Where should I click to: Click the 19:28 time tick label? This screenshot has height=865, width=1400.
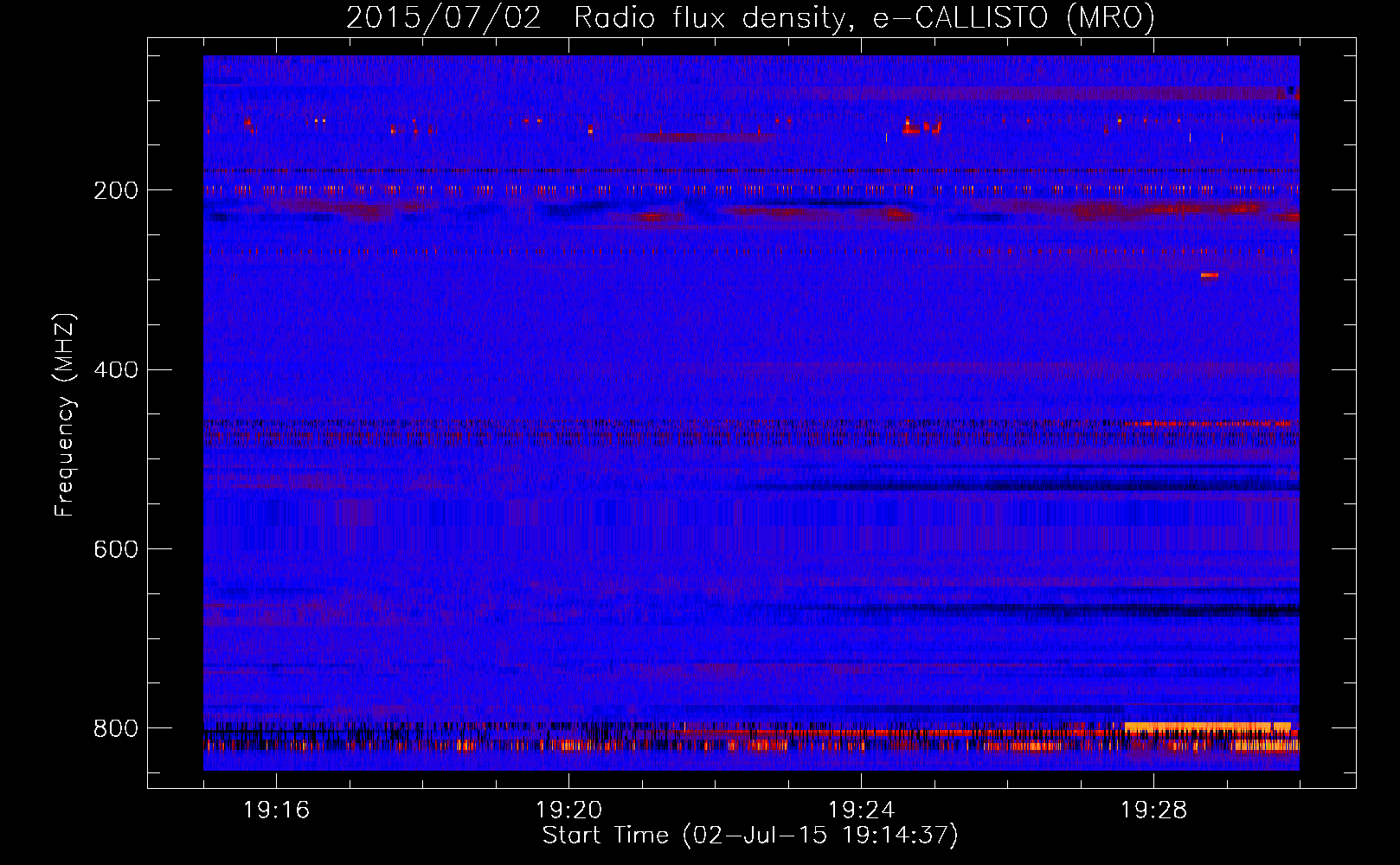pos(1153,811)
